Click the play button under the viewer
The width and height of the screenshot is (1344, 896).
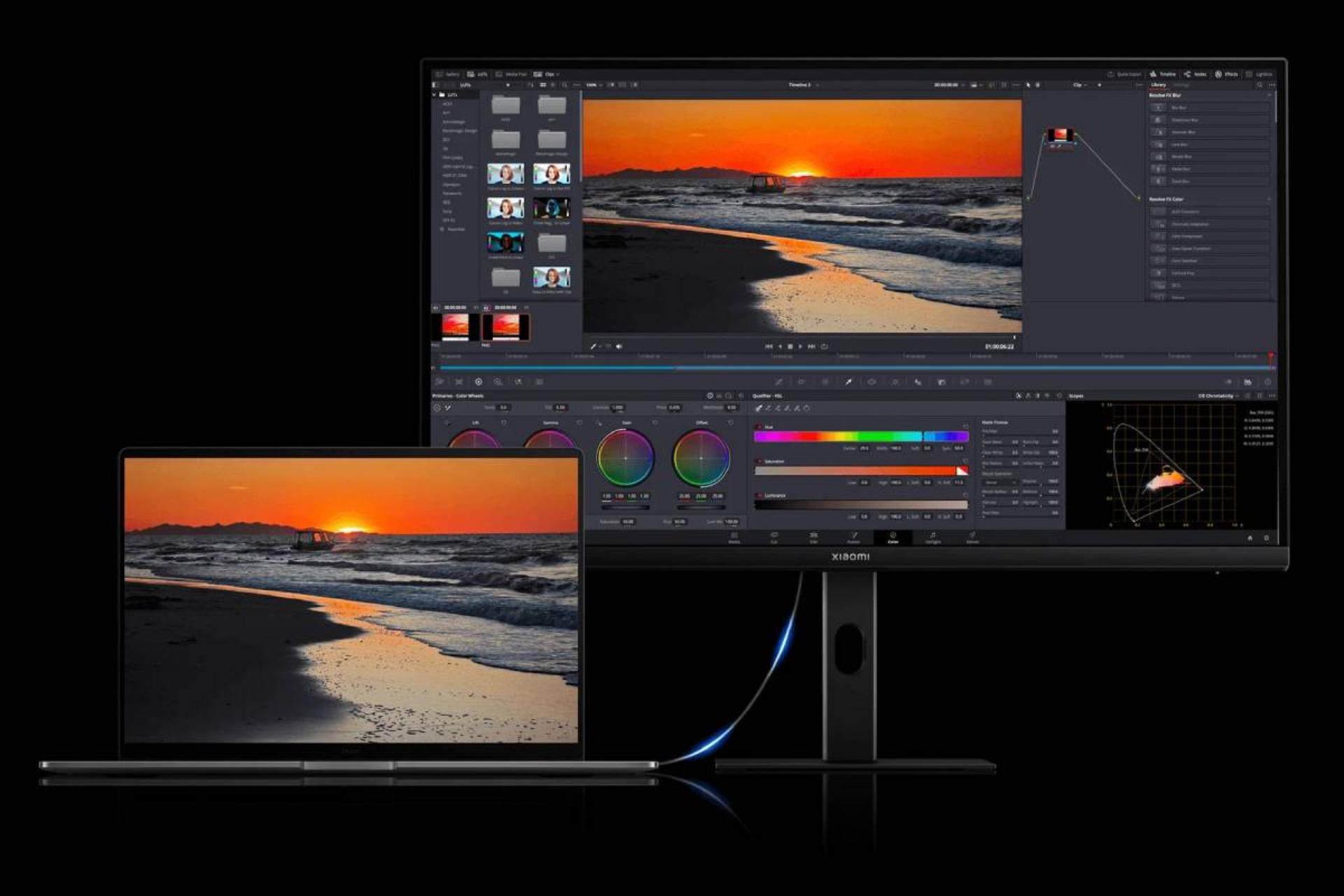click(x=800, y=346)
